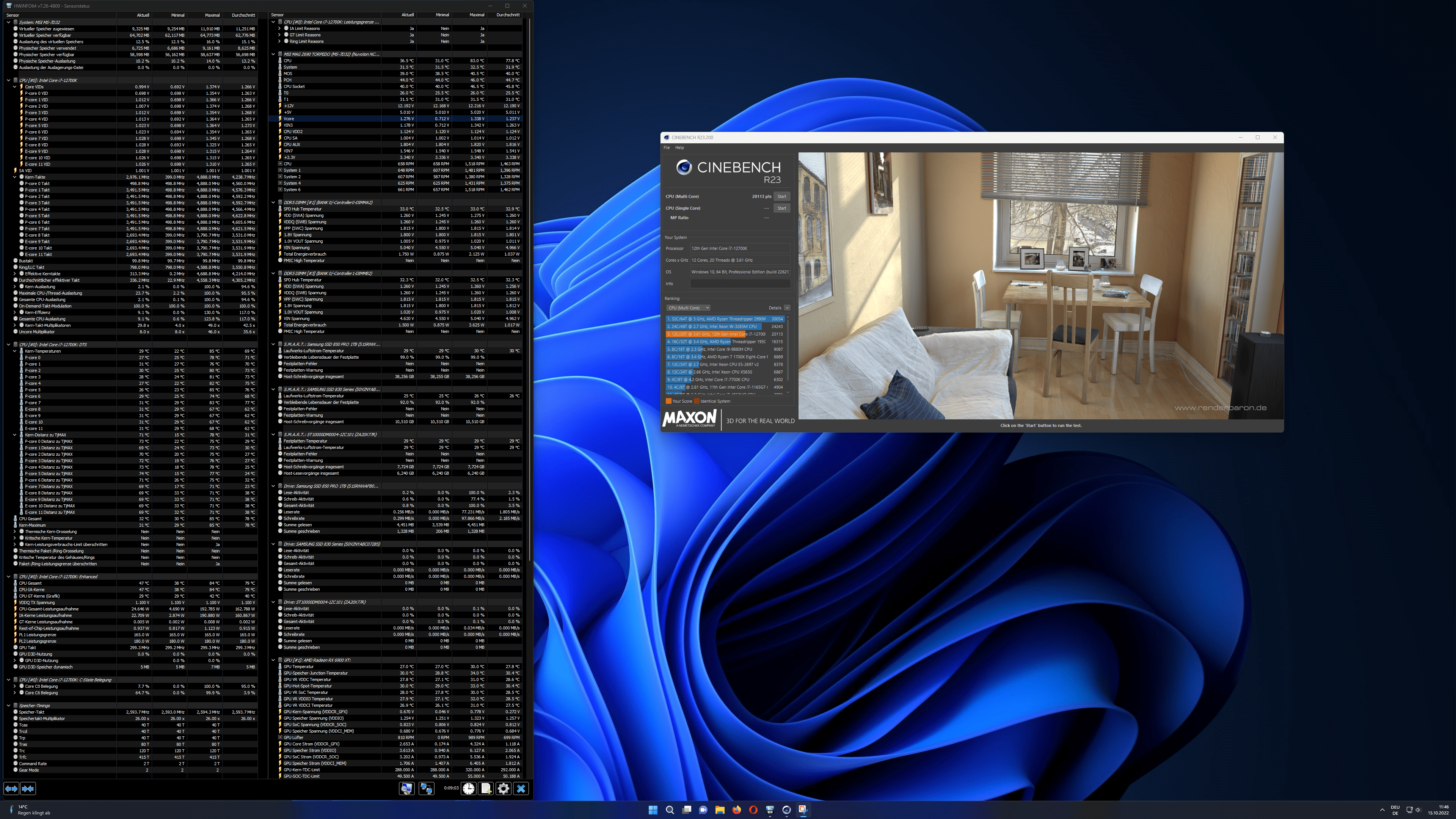Show hidden system tray icons chevron
Image resolution: width=1456 pixels, height=819 pixels.
pos(1382,810)
